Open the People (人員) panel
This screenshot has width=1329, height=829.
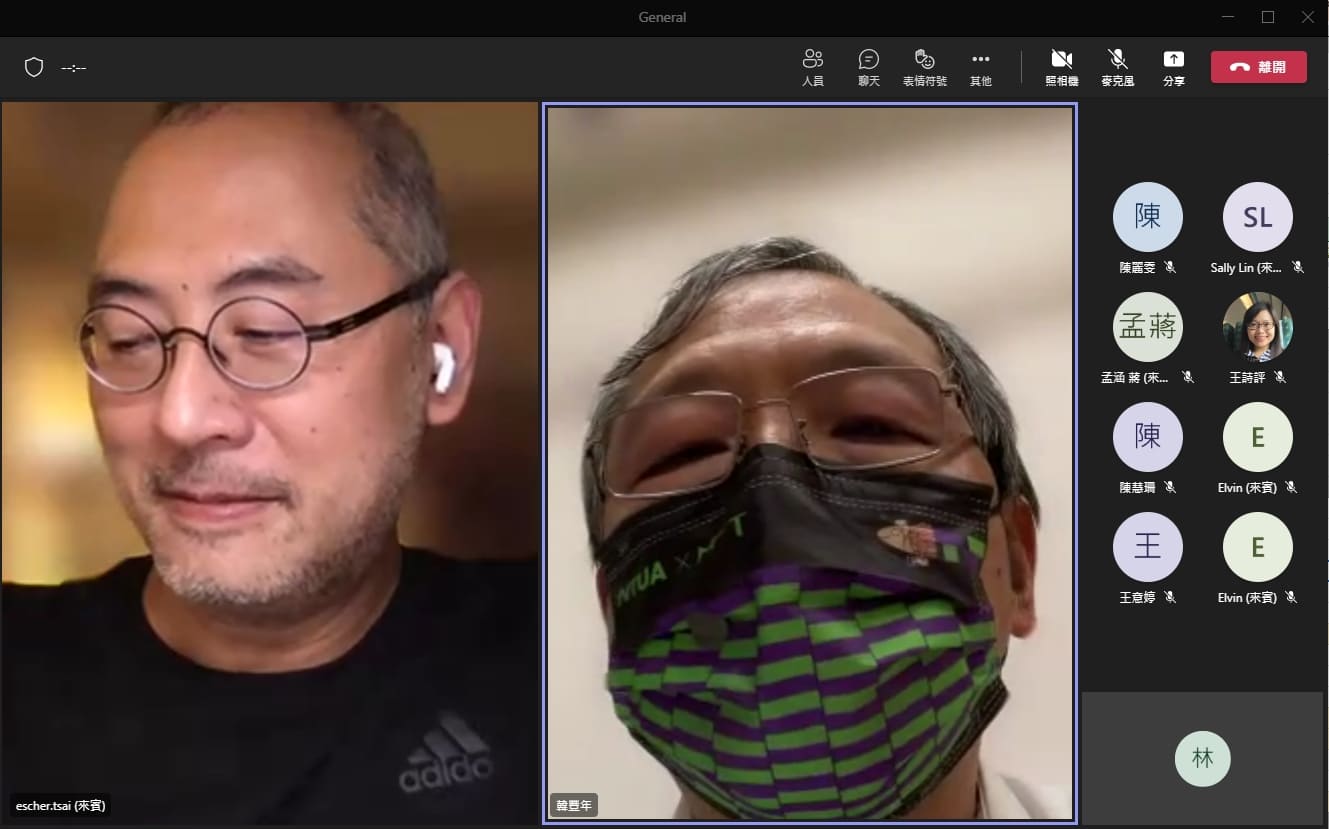click(812, 67)
